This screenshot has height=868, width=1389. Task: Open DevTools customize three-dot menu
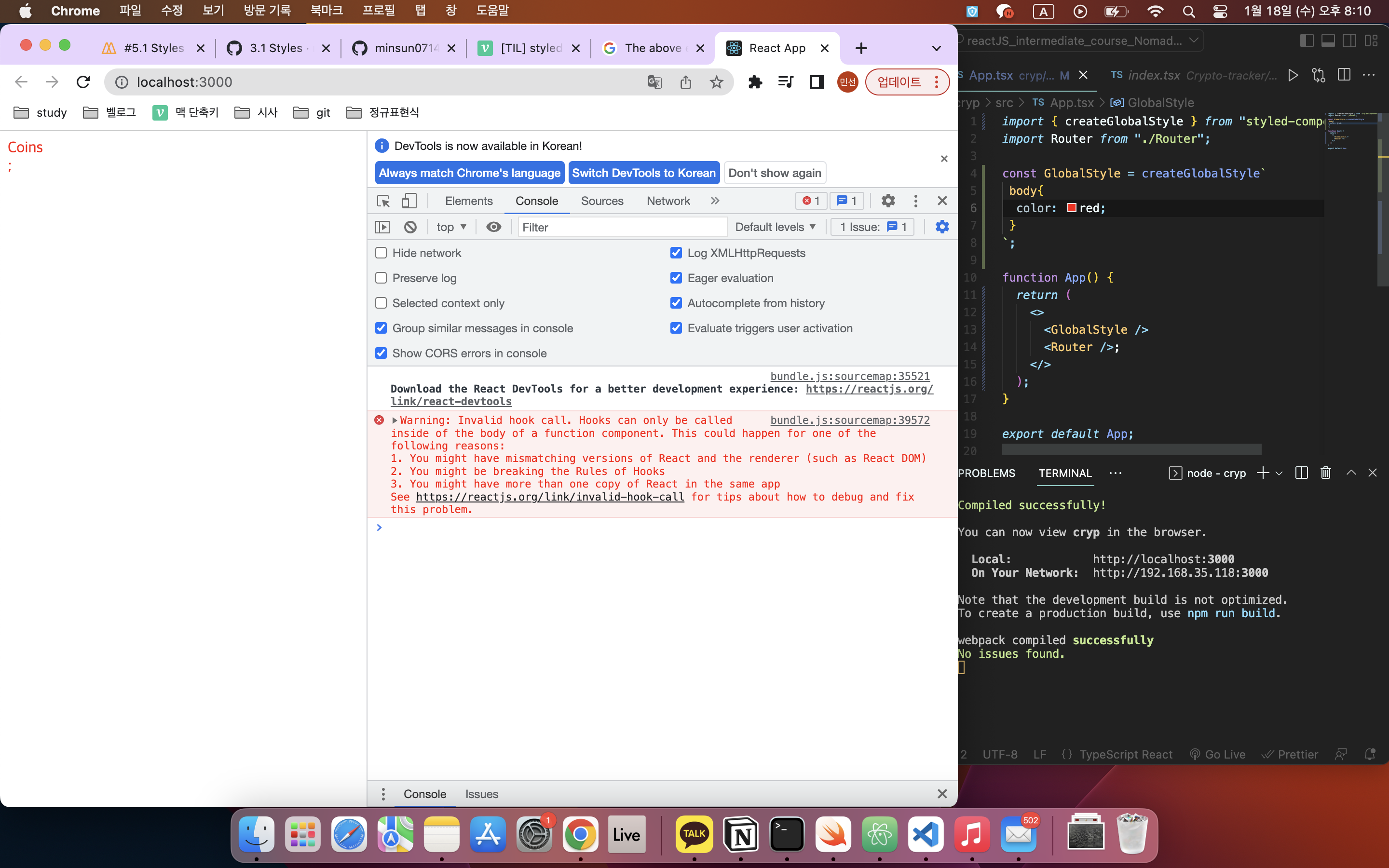(915, 200)
